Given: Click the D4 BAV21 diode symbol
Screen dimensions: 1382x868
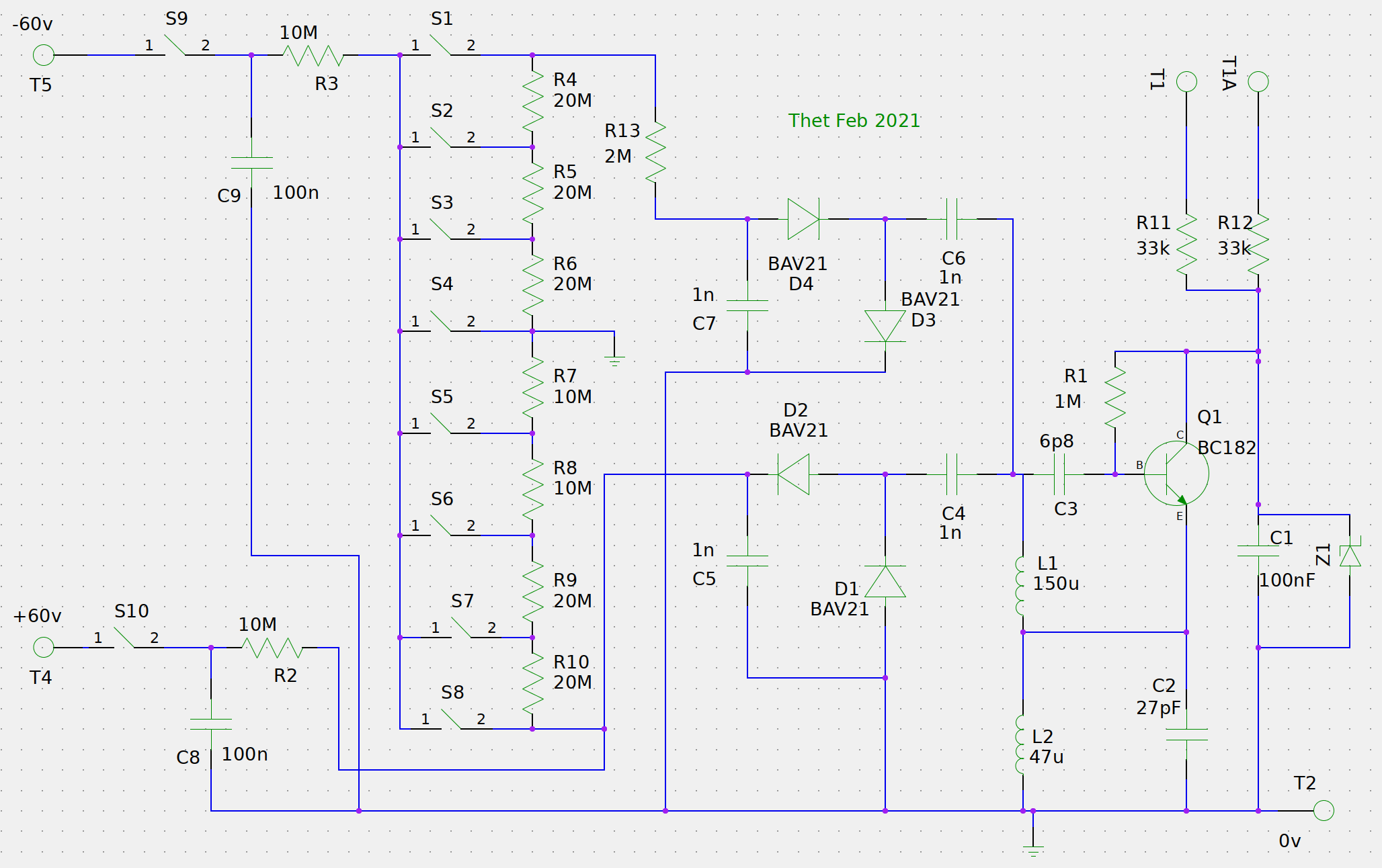Looking at the screenshot, I should pyautogui.click(x=803, y=219).
